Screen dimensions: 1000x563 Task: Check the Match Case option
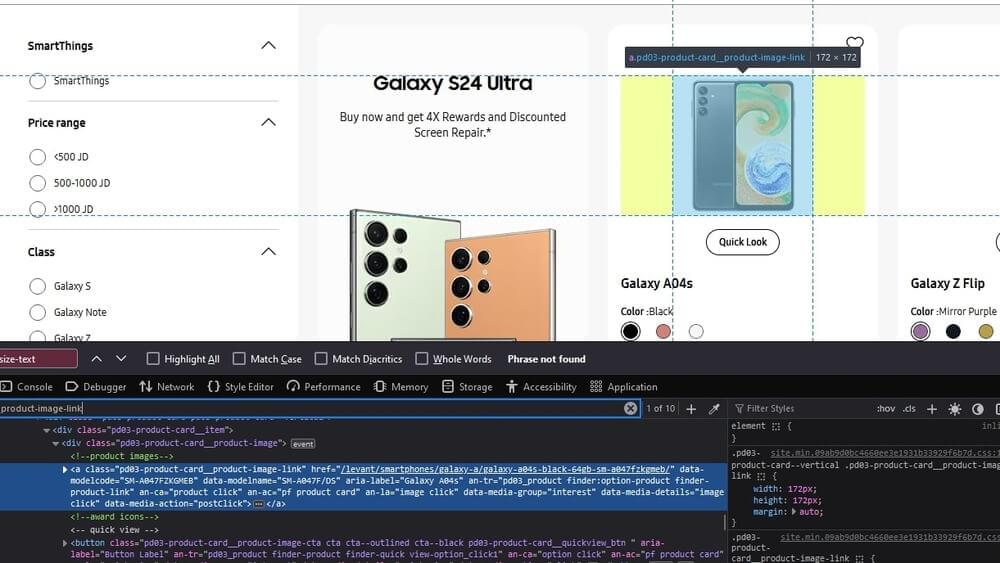(x=239, y=359)
